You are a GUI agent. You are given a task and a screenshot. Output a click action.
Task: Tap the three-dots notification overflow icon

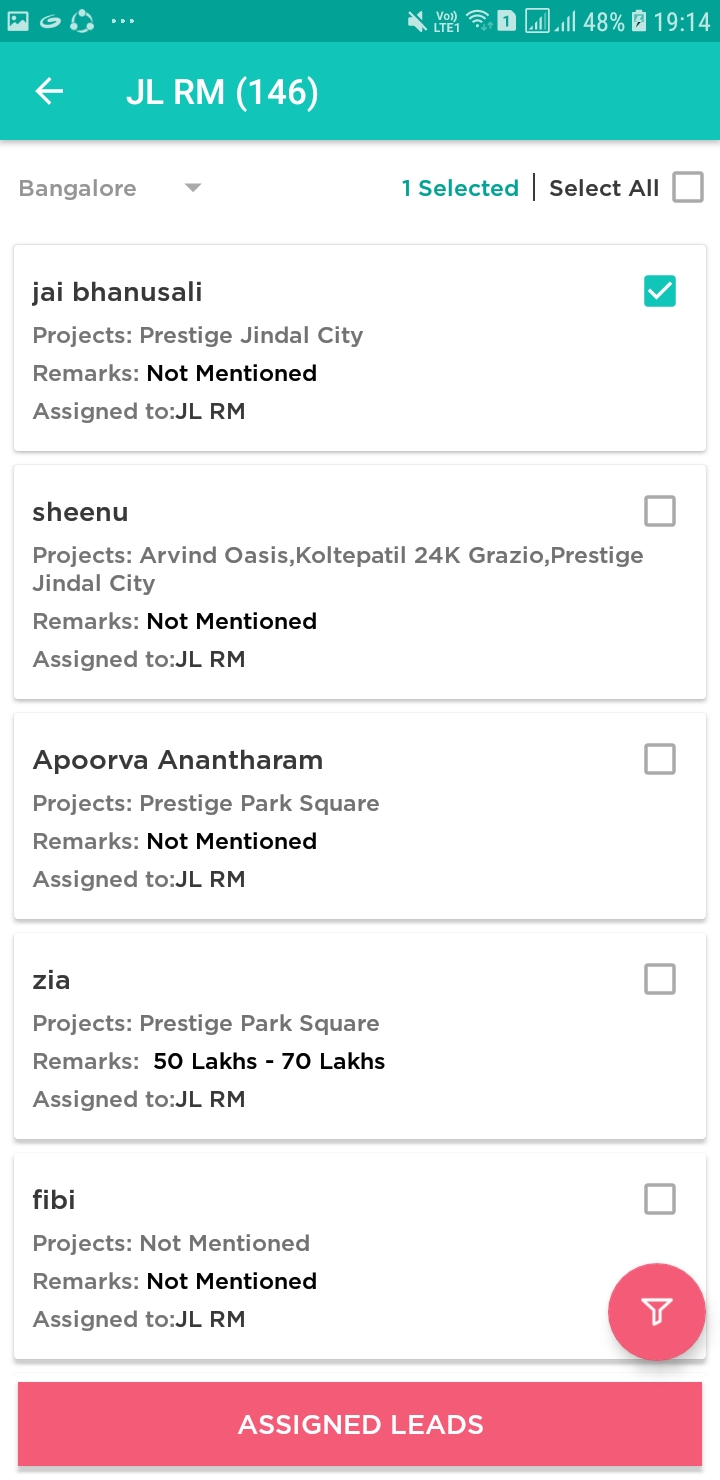point(122,21)
